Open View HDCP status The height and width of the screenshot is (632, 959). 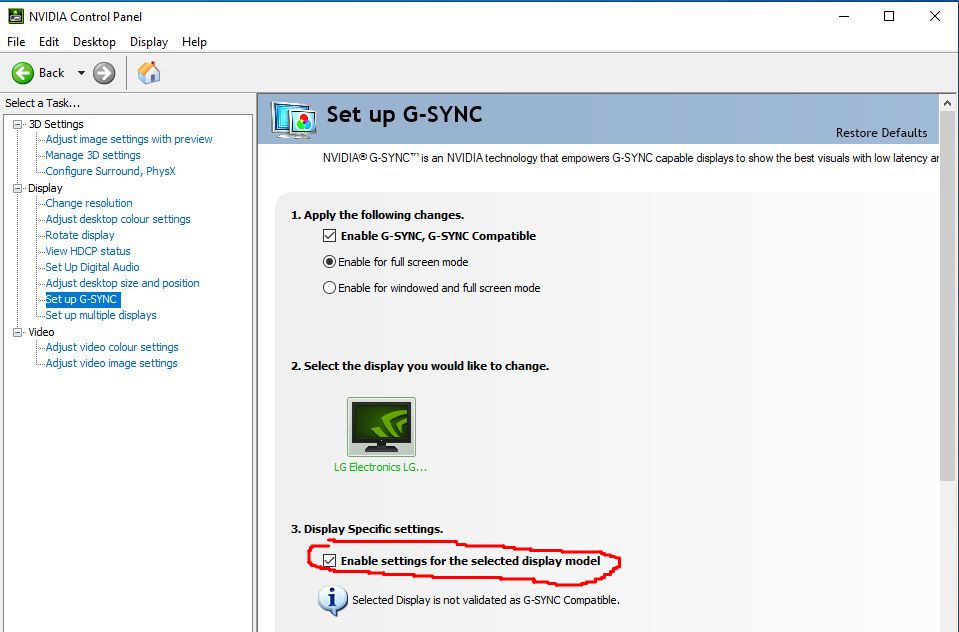(87, 251)
